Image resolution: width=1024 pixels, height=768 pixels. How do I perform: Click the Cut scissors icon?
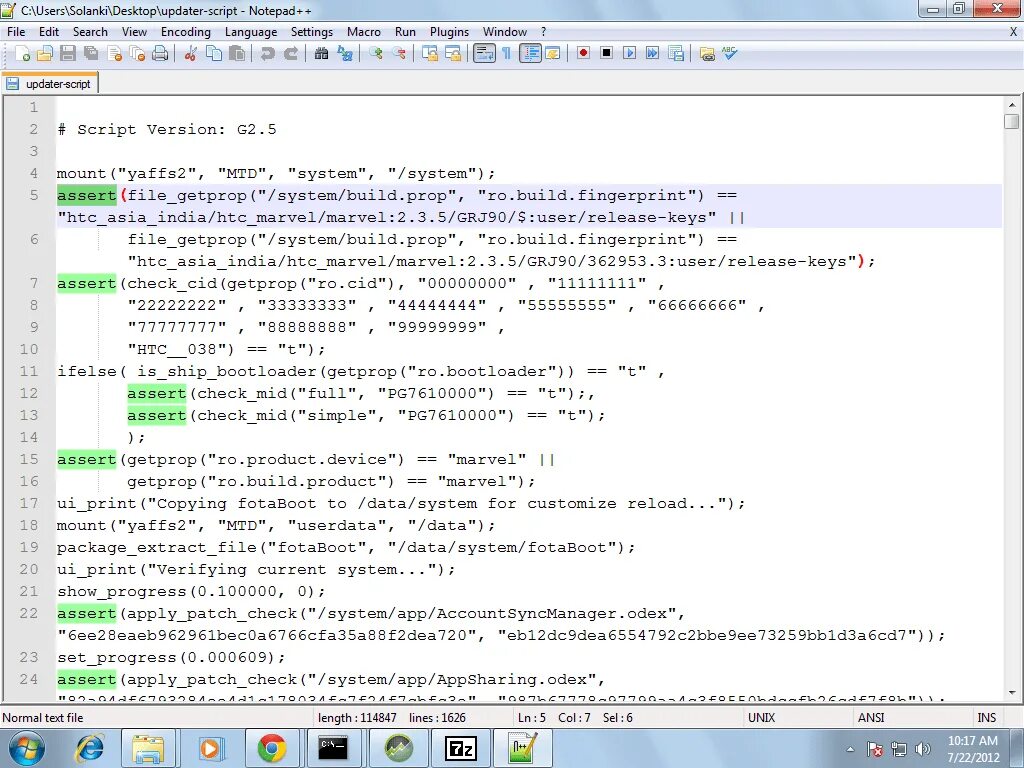190,54
